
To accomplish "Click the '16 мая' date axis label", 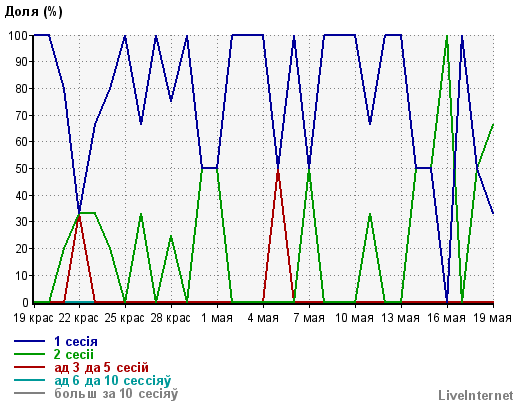I will click(x=446, y=318).
